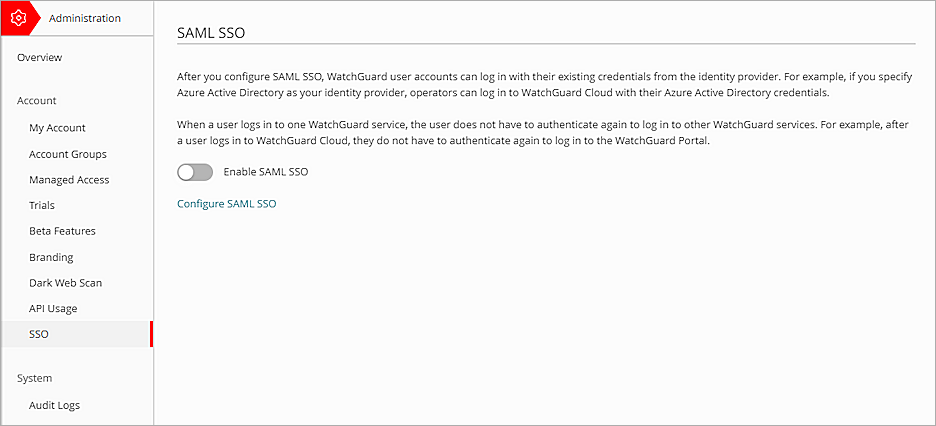The height and width of the screenshot is (426, 936).
Task: Navigate to Branding settings
Action: point(51,257)
